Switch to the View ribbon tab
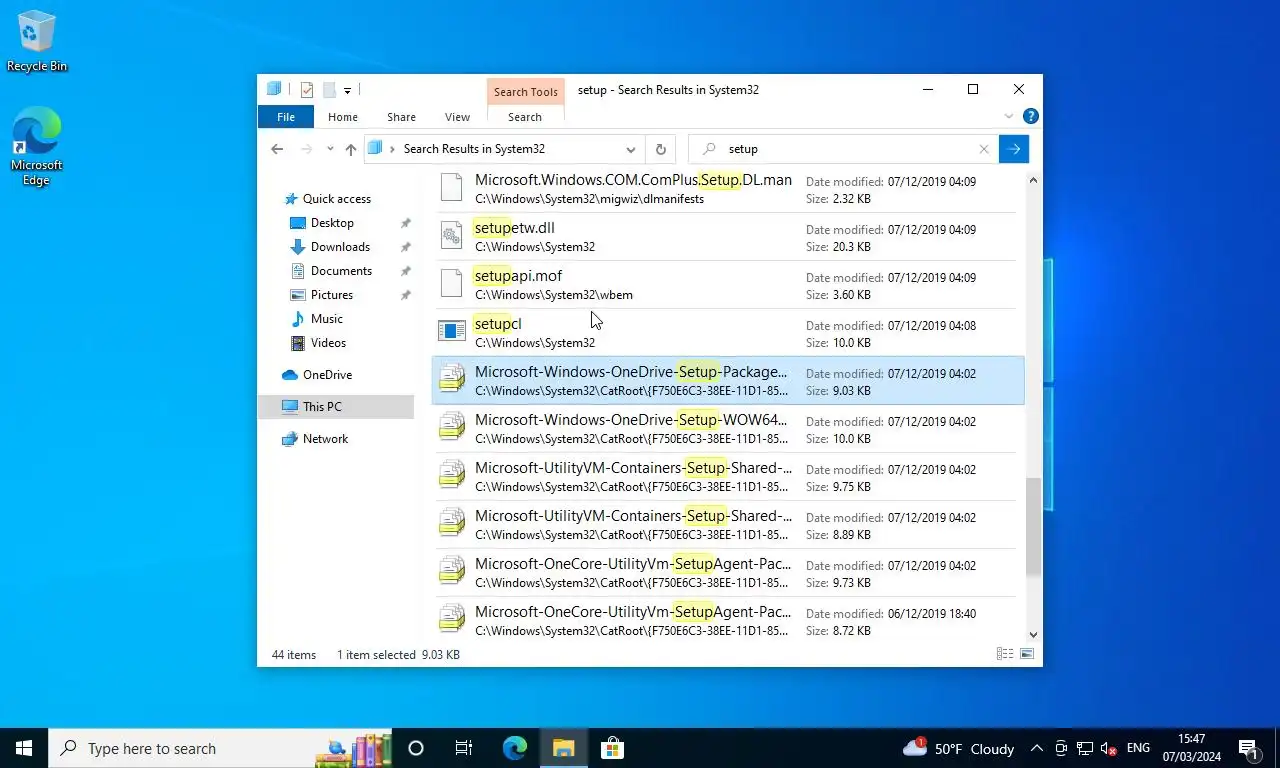 (457, 117)
